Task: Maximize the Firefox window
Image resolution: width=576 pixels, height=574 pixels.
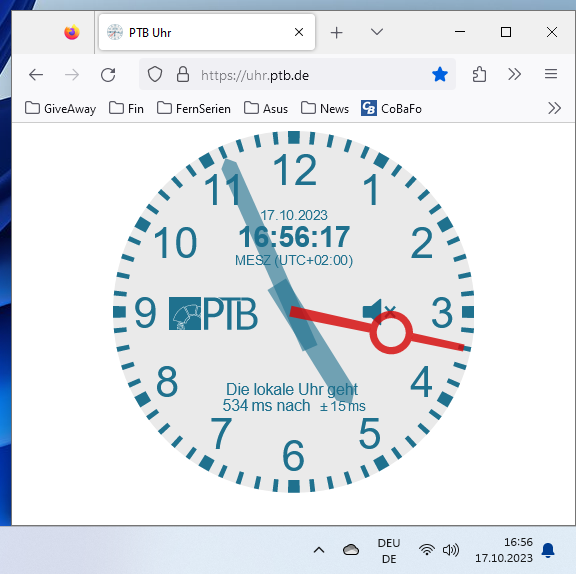Action: pyautogui.click(x=506, y=32)
